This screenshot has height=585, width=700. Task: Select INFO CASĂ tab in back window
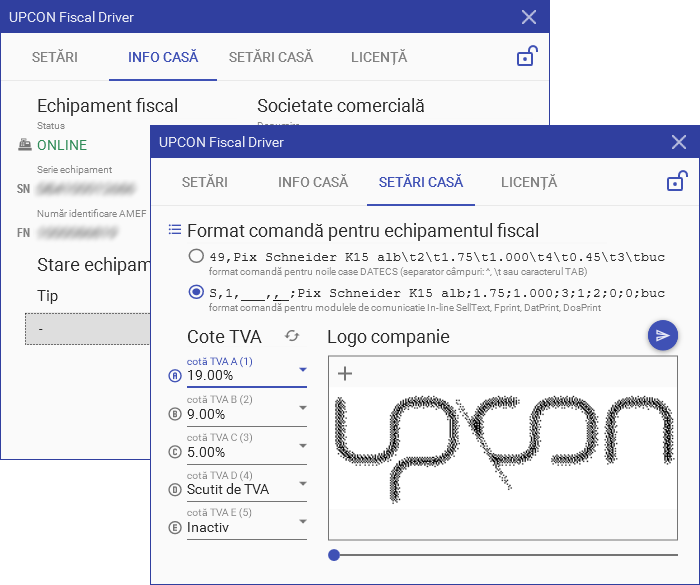[x=163, y=57]
